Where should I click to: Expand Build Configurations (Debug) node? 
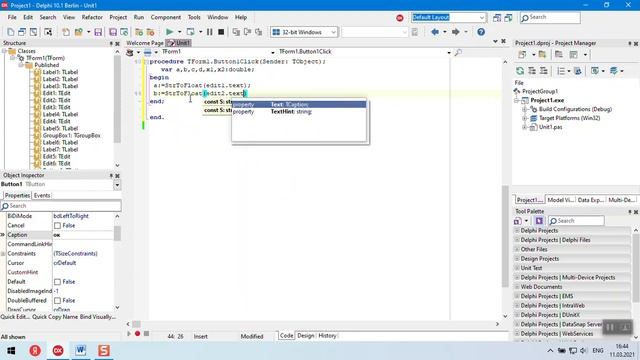tap(524, 109)
